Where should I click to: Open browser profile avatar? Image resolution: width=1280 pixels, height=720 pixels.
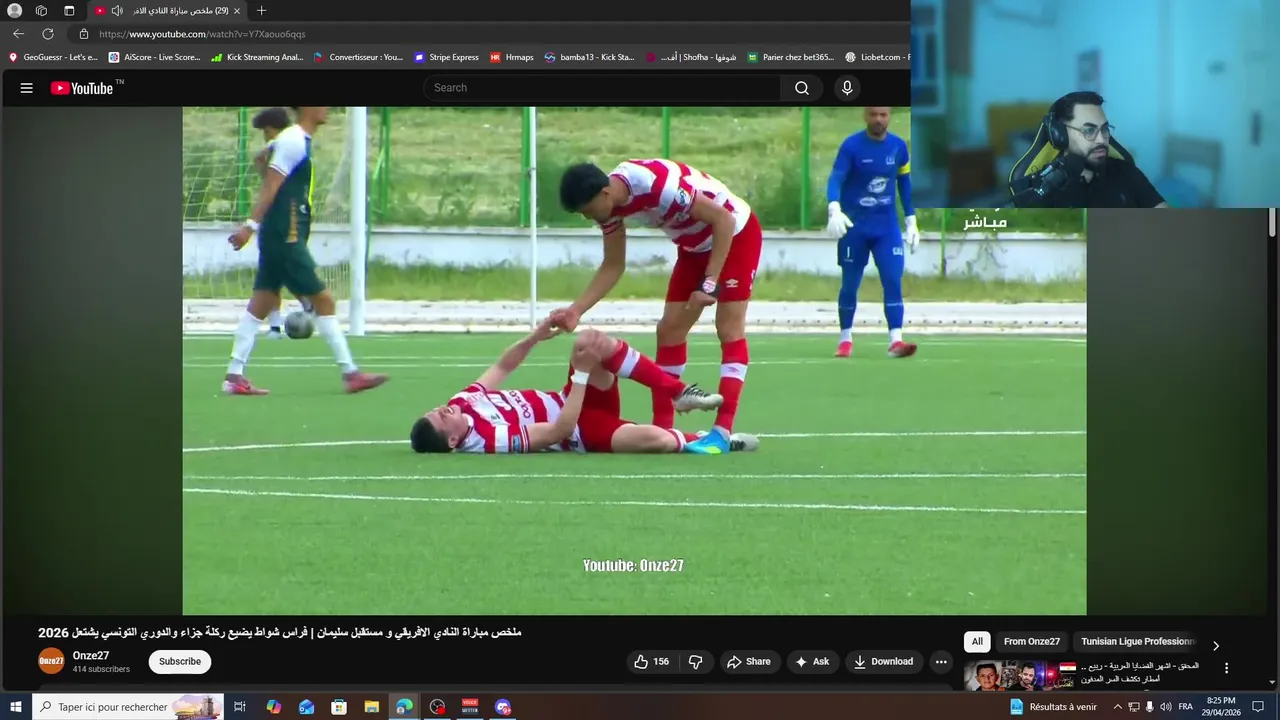click(14, 11)
